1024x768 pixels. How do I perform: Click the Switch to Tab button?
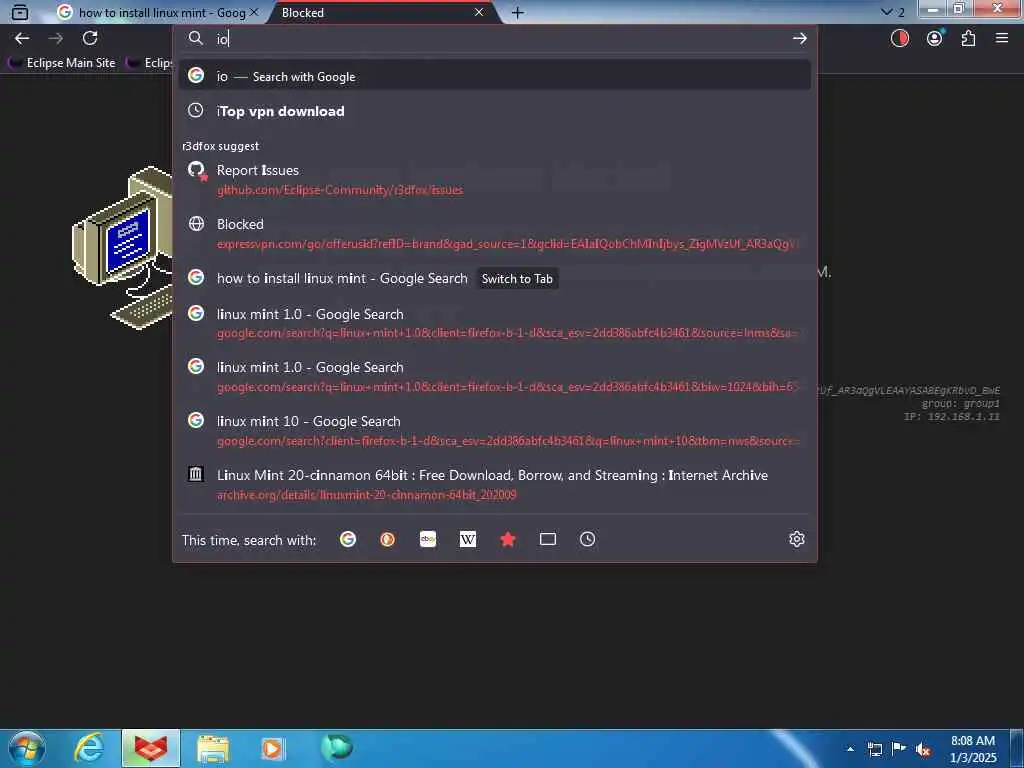point(517,279)
